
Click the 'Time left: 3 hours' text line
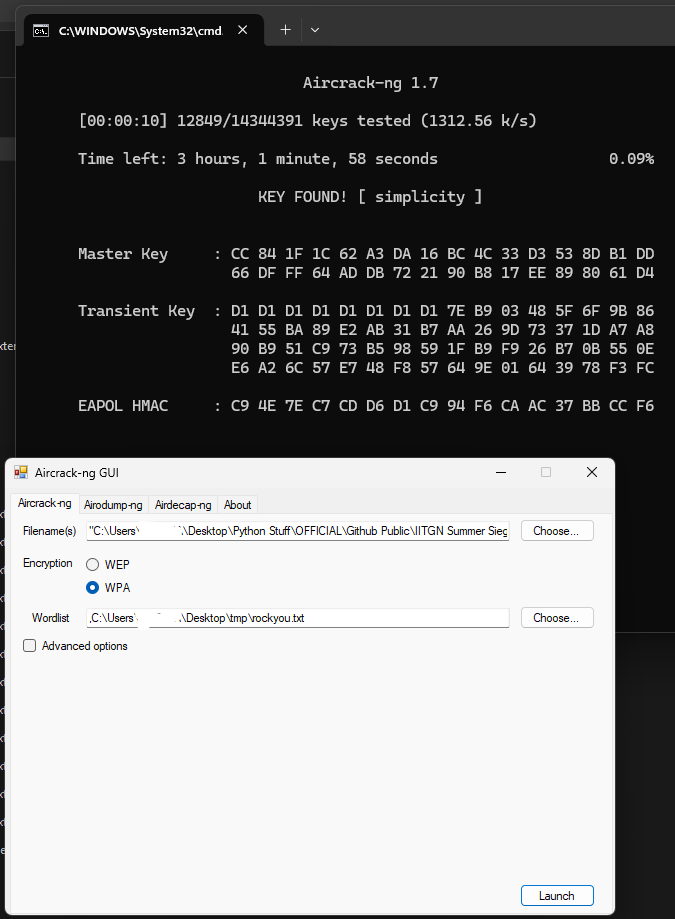[258, 159]
